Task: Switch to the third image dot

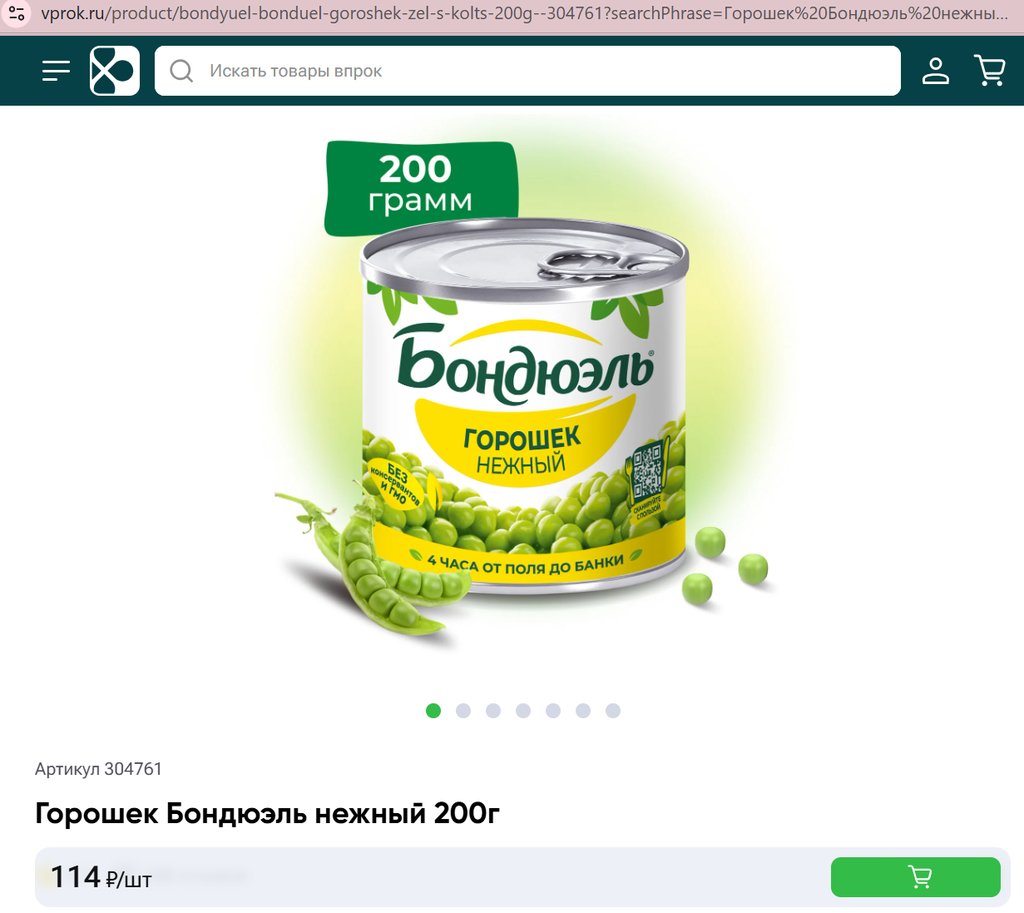Action: click(493, 711)
